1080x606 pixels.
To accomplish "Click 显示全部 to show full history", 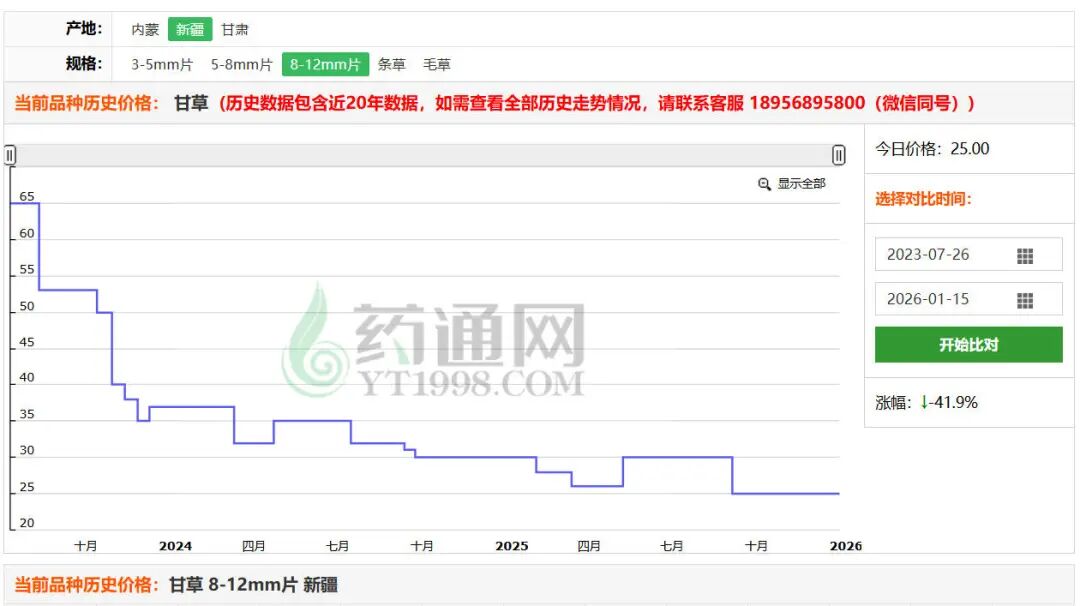I will coord(801,184).
